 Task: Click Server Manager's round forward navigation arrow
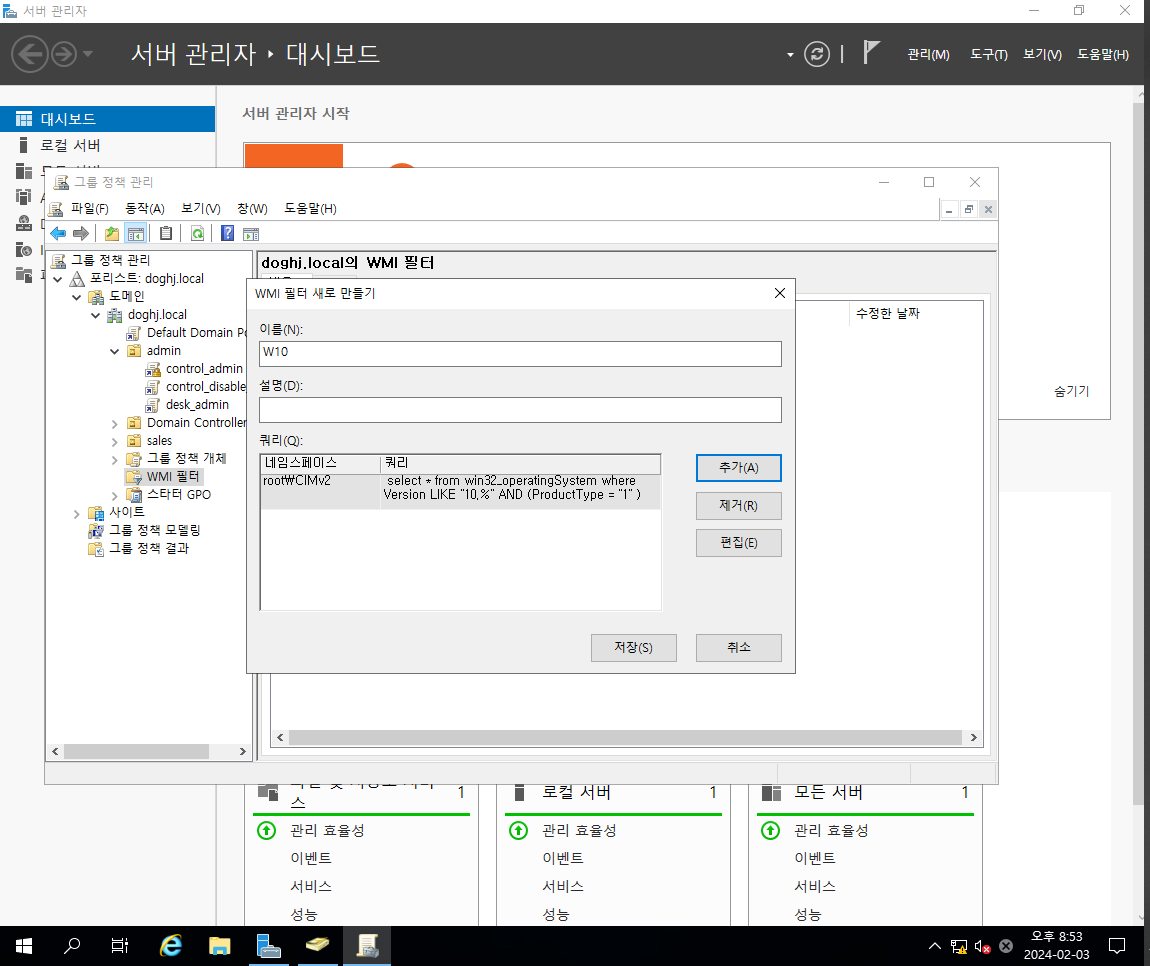64,54
